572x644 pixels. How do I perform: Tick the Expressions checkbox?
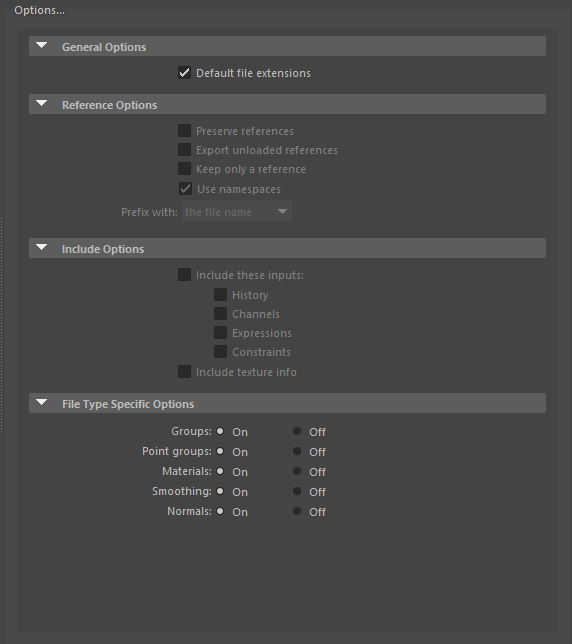(221, 333)
